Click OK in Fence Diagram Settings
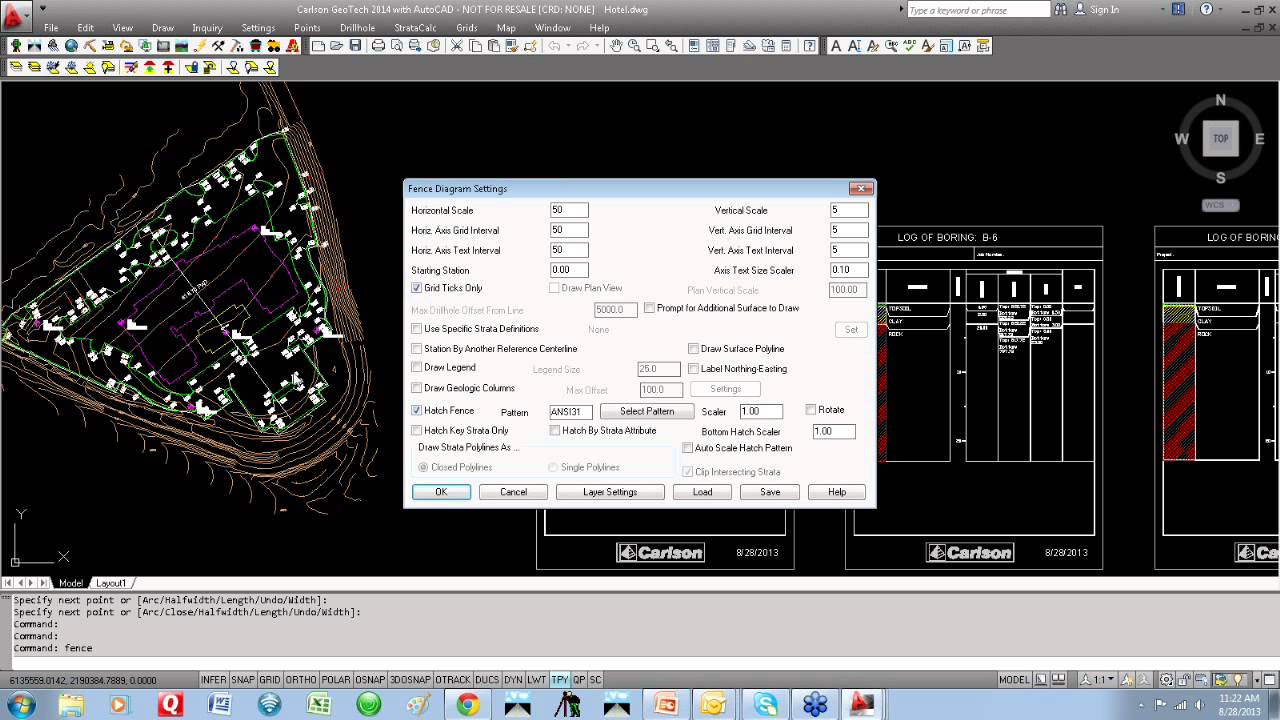Viewport: 1280px width, 720px height. 441,492
